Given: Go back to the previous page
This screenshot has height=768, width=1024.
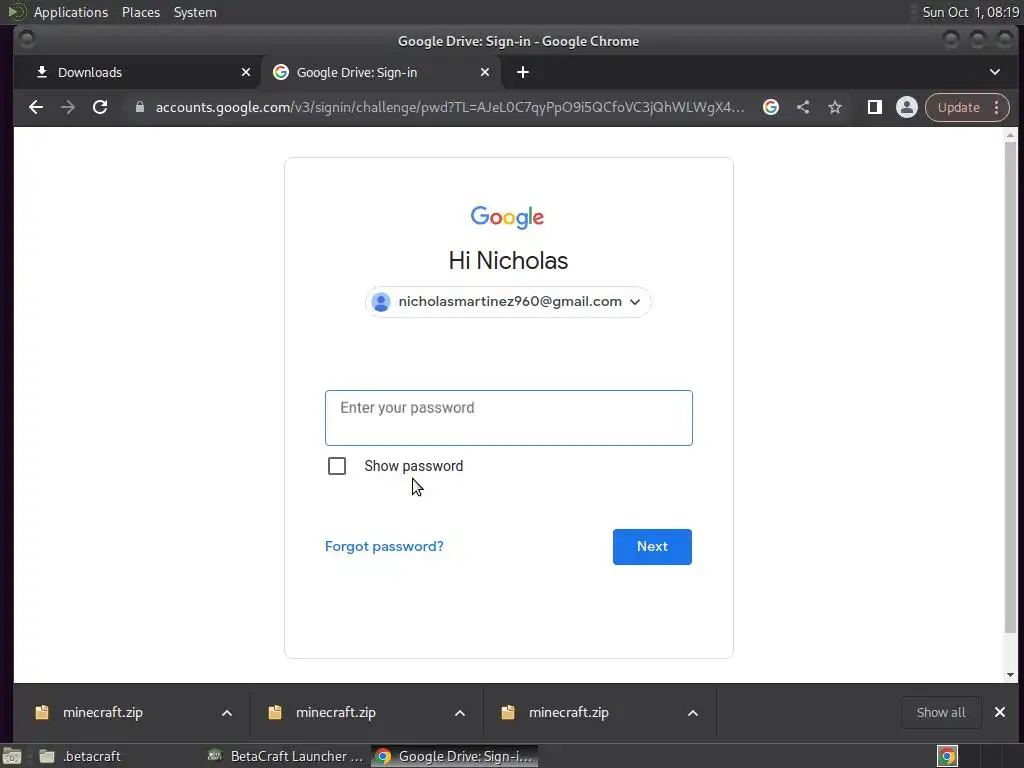Looking at the screenshot, I should pos(36,107).
